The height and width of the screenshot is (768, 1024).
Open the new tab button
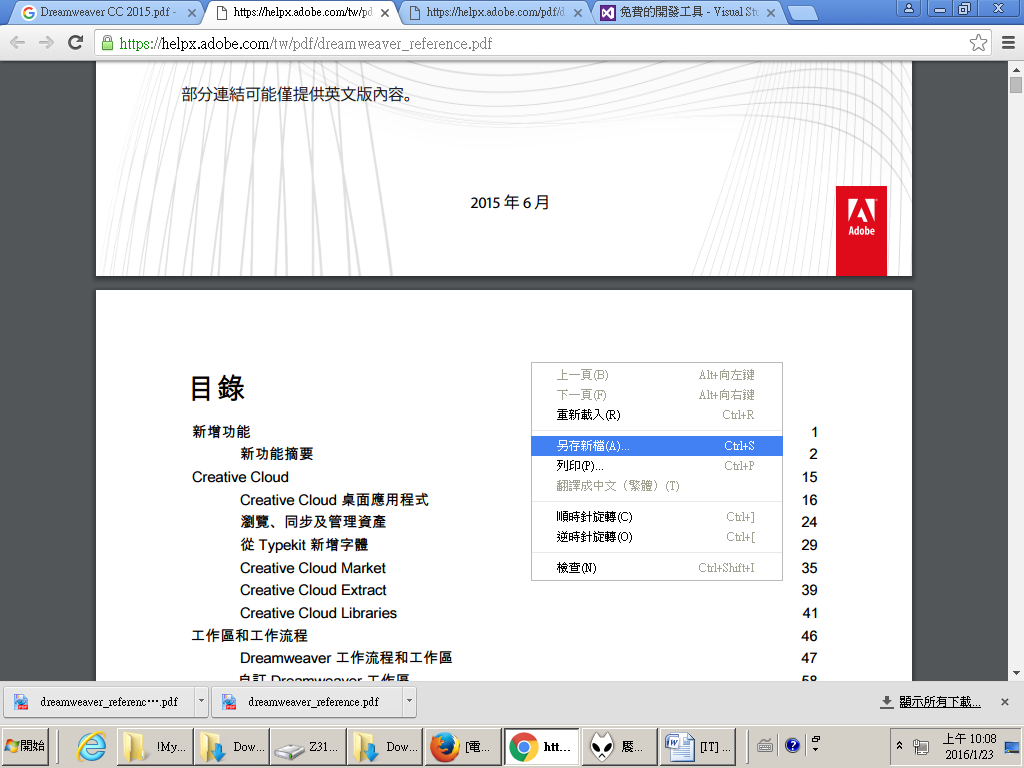801,12
